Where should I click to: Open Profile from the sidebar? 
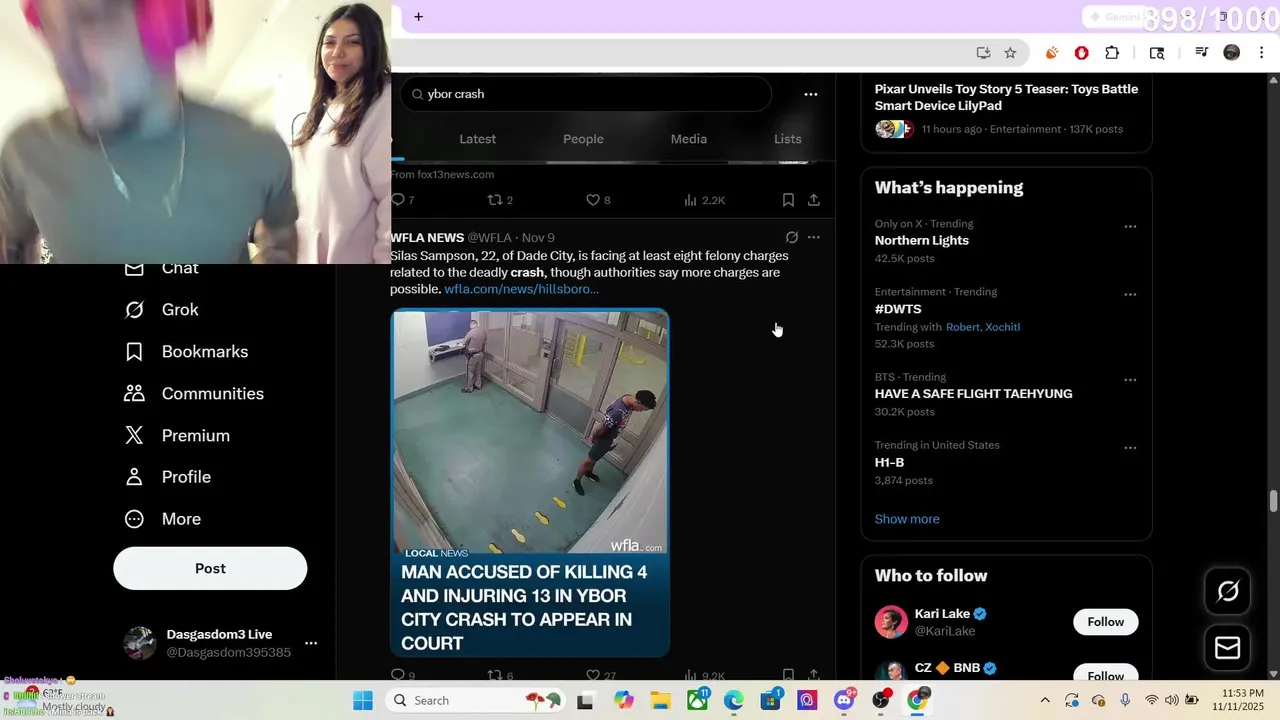pos(167,477)
